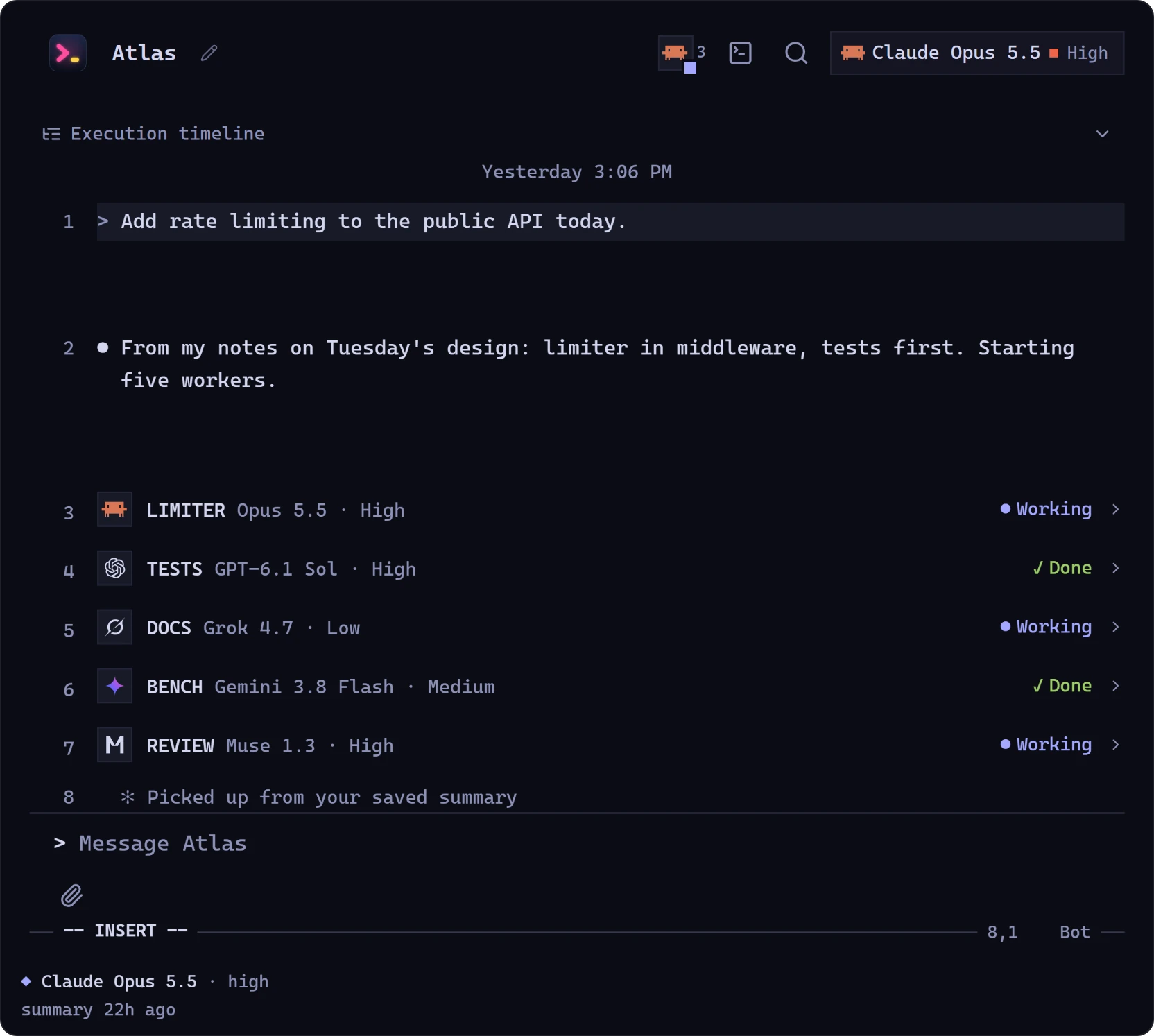Viewport: 1154px width, 1036px height.
Task: Click the Working status of REVIEW
Action: pyautogui.click(x=1046, y=745)
